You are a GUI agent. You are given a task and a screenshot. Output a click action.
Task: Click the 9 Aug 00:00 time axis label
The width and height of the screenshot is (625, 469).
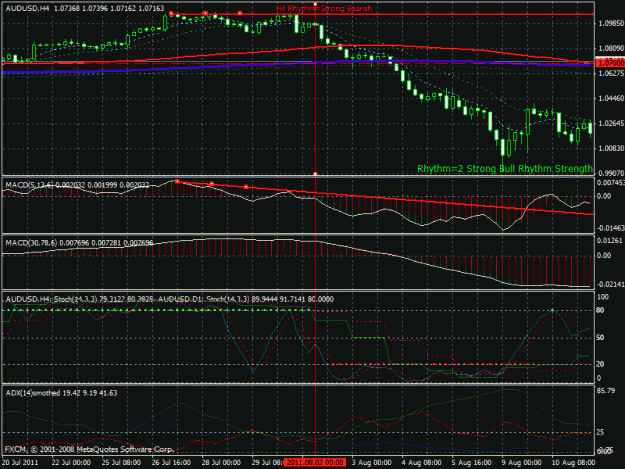(522, 462)
